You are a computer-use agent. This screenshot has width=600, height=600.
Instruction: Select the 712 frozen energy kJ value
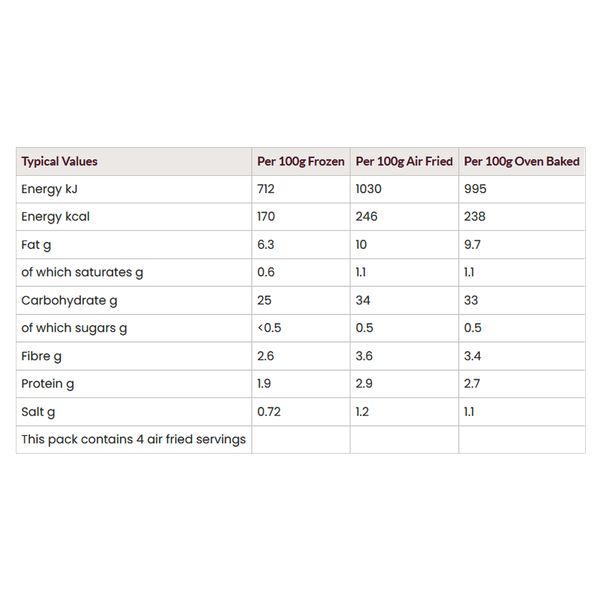click(265, 189)
